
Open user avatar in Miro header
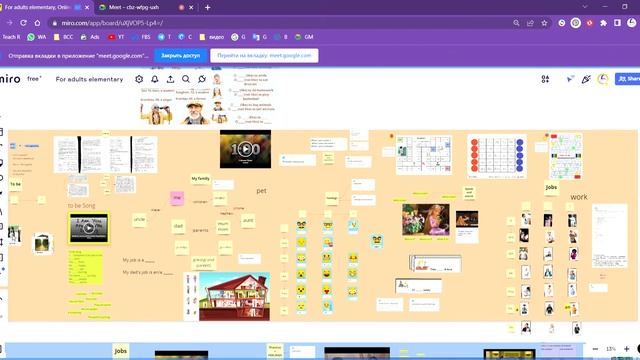point(602,79)
